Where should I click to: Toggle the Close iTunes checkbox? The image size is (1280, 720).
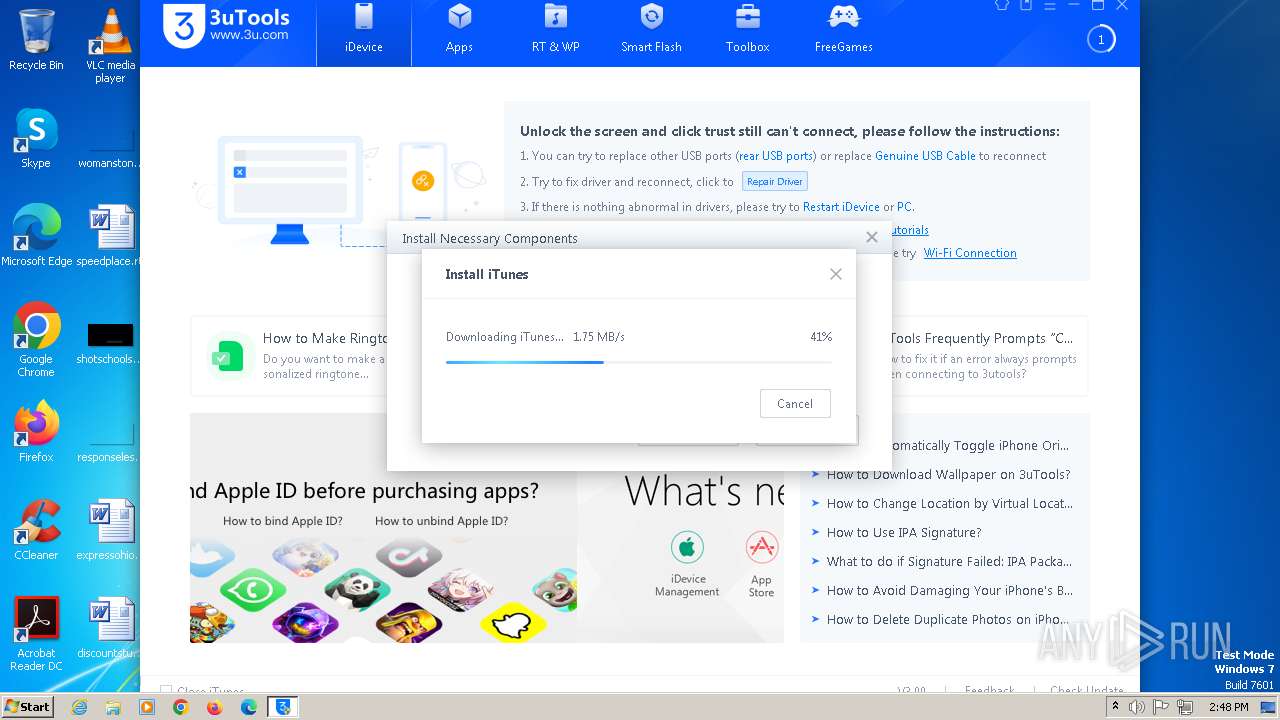coord(166,691)
